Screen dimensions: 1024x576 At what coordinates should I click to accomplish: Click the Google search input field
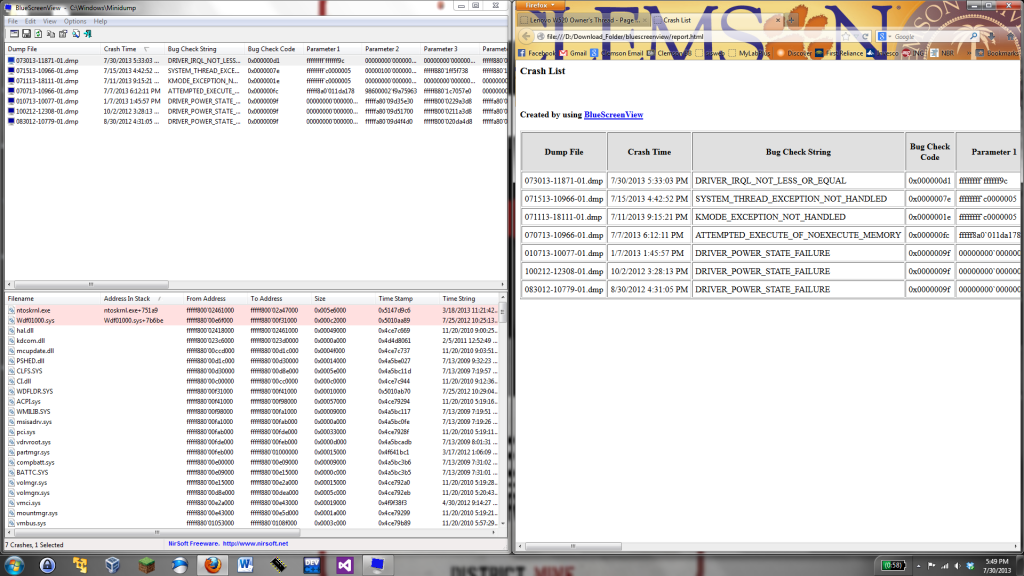click(x=931, y=37)
